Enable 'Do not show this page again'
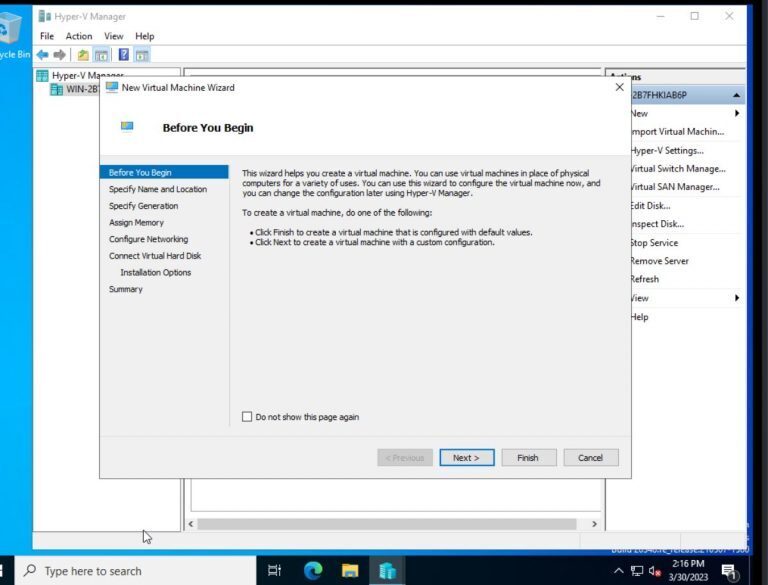 tap(247, 417)
